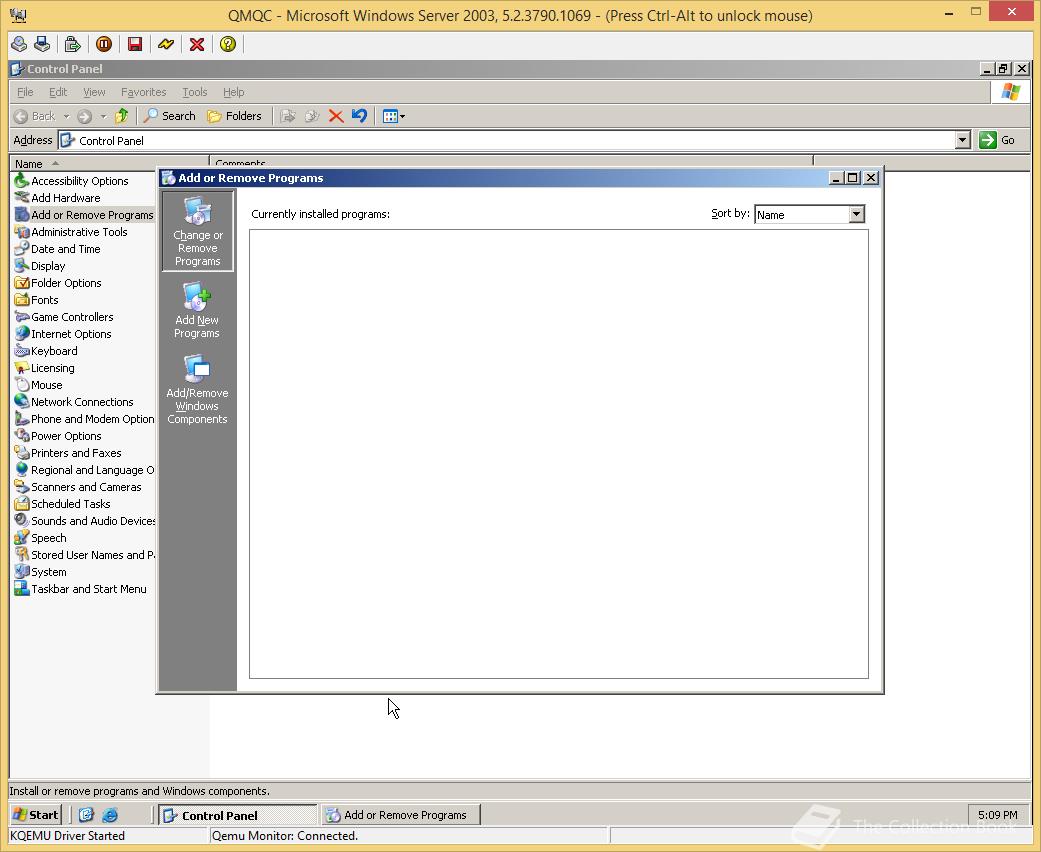This screenshot has width=1041, height=852.
Task: Open Folder Options item
Action: pyautogui.click(x=58, y=283)
